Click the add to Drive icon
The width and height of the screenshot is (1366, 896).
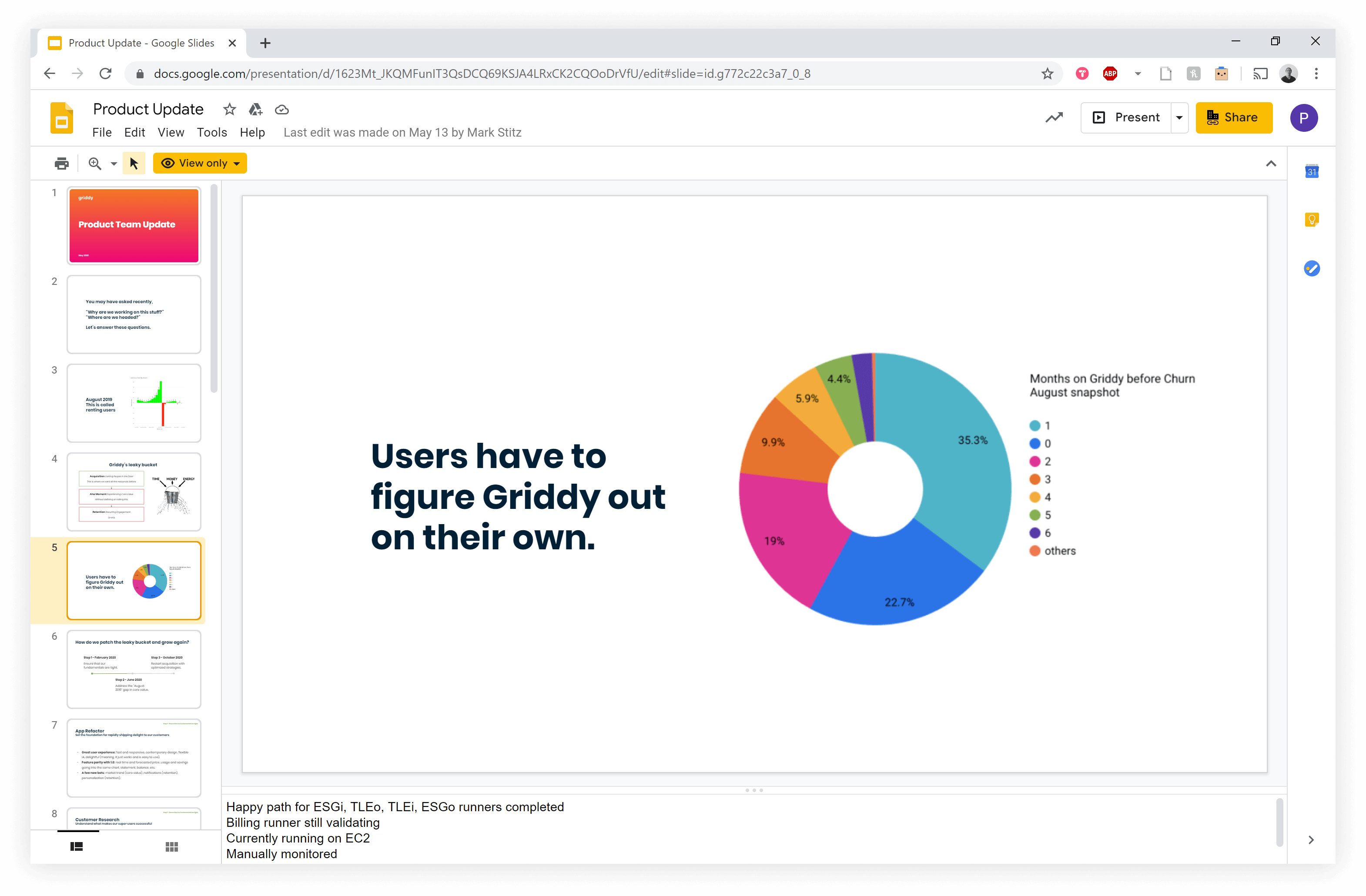tap(255, 109)
